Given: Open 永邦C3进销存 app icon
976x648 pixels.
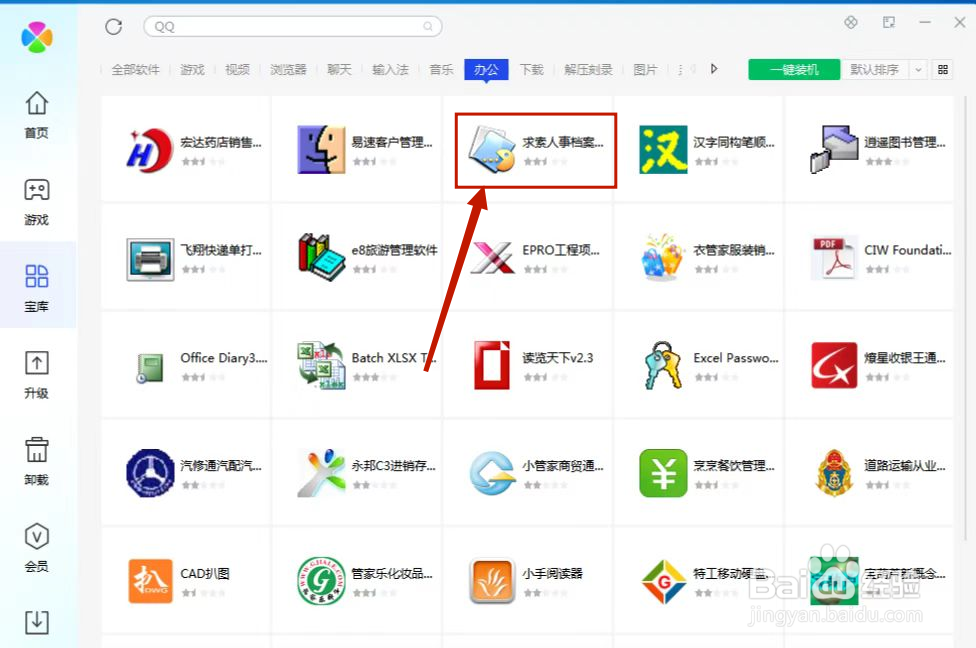Looking at the screenshot, I should click(x=321, y=473).
